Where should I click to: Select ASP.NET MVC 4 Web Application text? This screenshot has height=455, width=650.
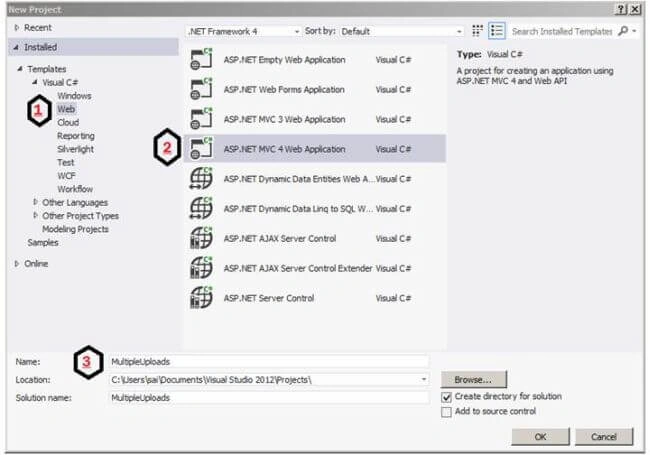coord(284,149)
